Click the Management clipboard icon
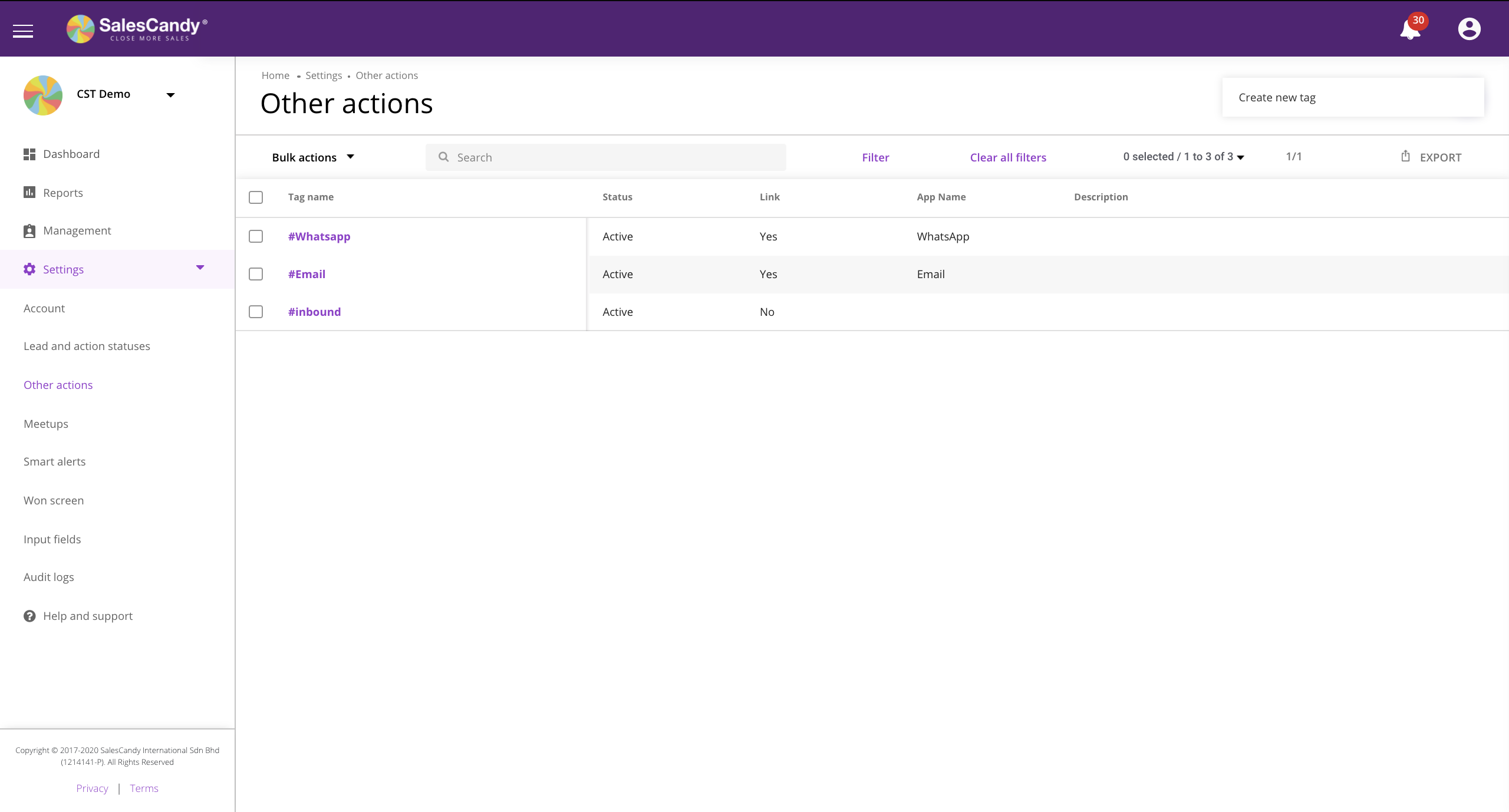The image size is (1509, 812). point(29,231)
